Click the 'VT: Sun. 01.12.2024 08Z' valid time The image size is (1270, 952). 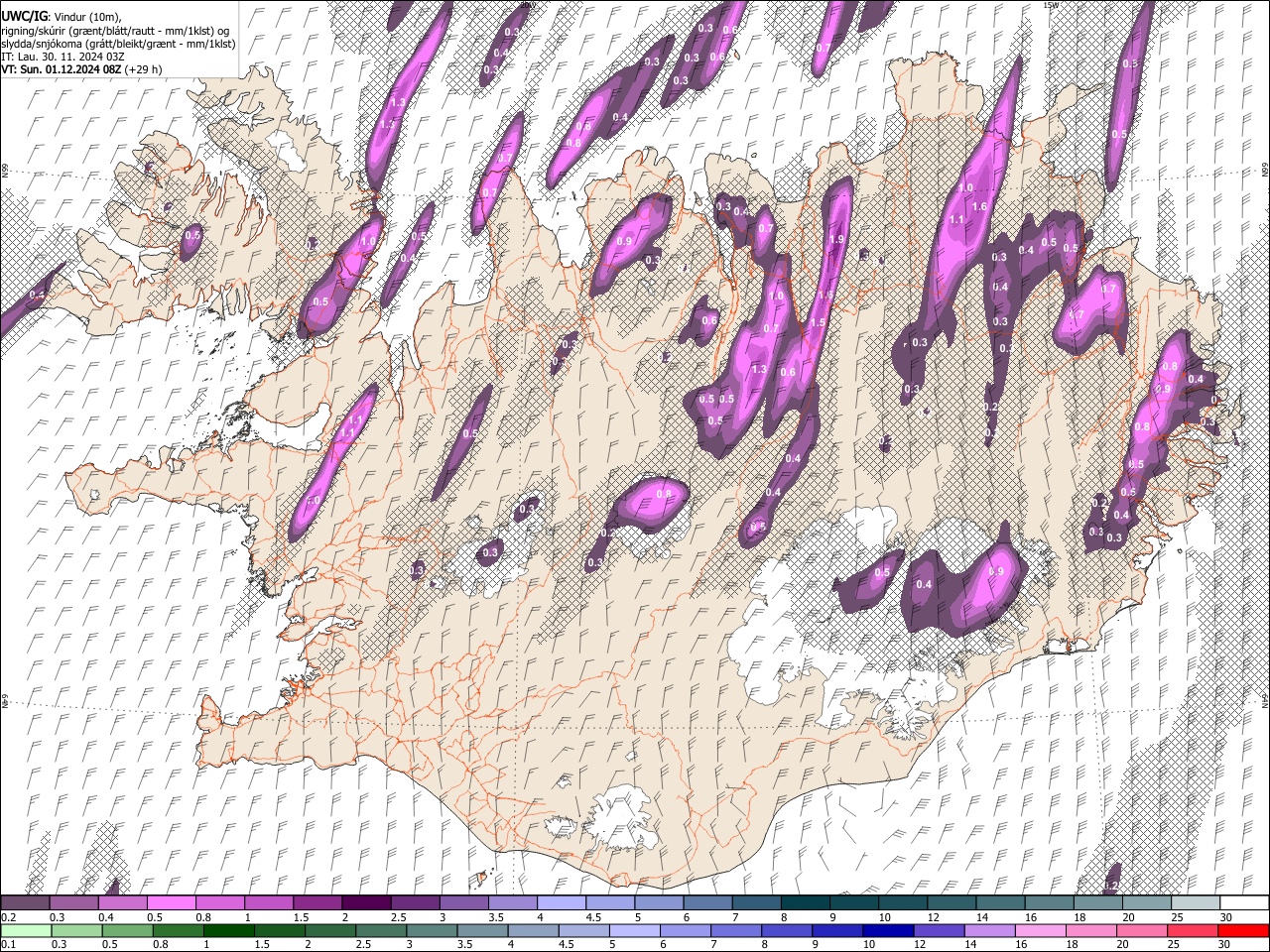click(x=62, y=70)
